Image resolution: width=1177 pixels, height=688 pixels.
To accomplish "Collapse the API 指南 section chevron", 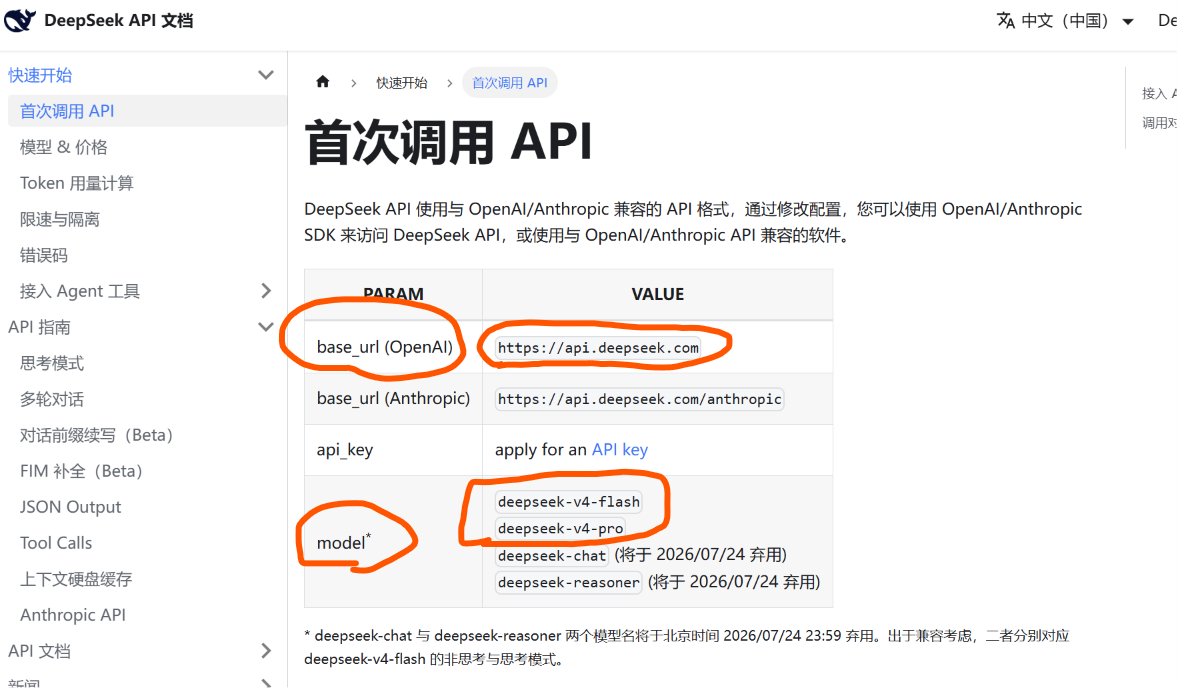I will click(266, 327).
